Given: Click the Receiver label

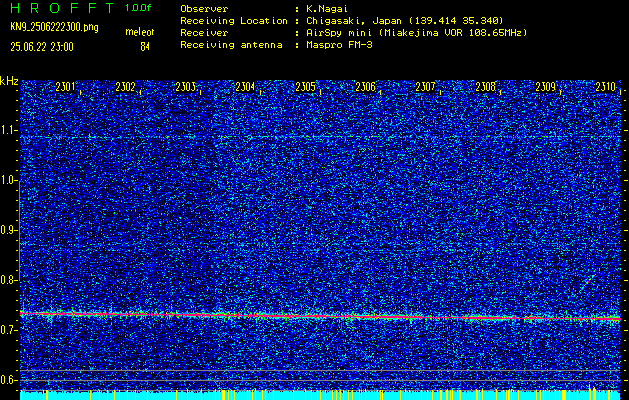Looking at the screenshot, I should tap(204, 32).
